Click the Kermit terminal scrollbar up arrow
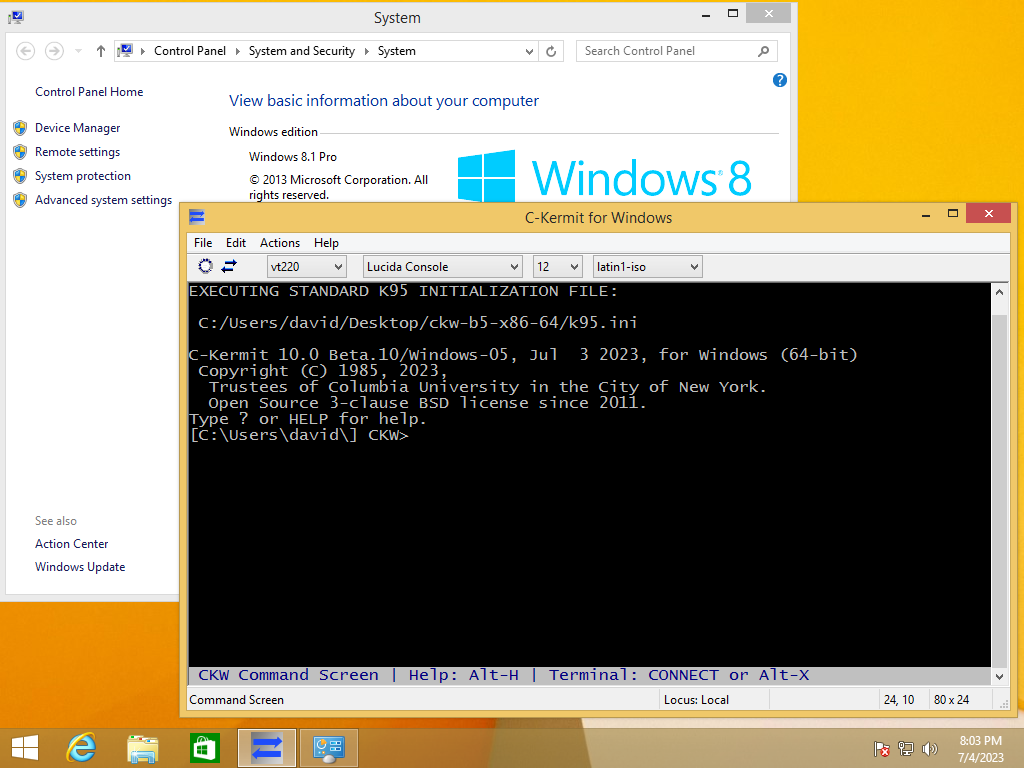The width and height of the screenshot is (1024, 768). pos(999,293)
